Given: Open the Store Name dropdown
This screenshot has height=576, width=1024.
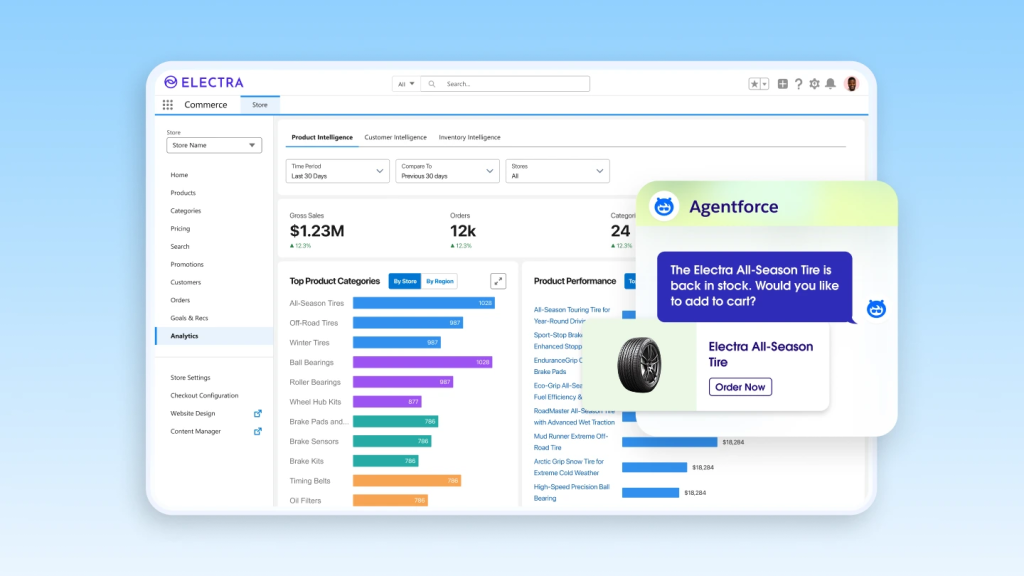Looking at the screenshot, I should click(214, 145).
